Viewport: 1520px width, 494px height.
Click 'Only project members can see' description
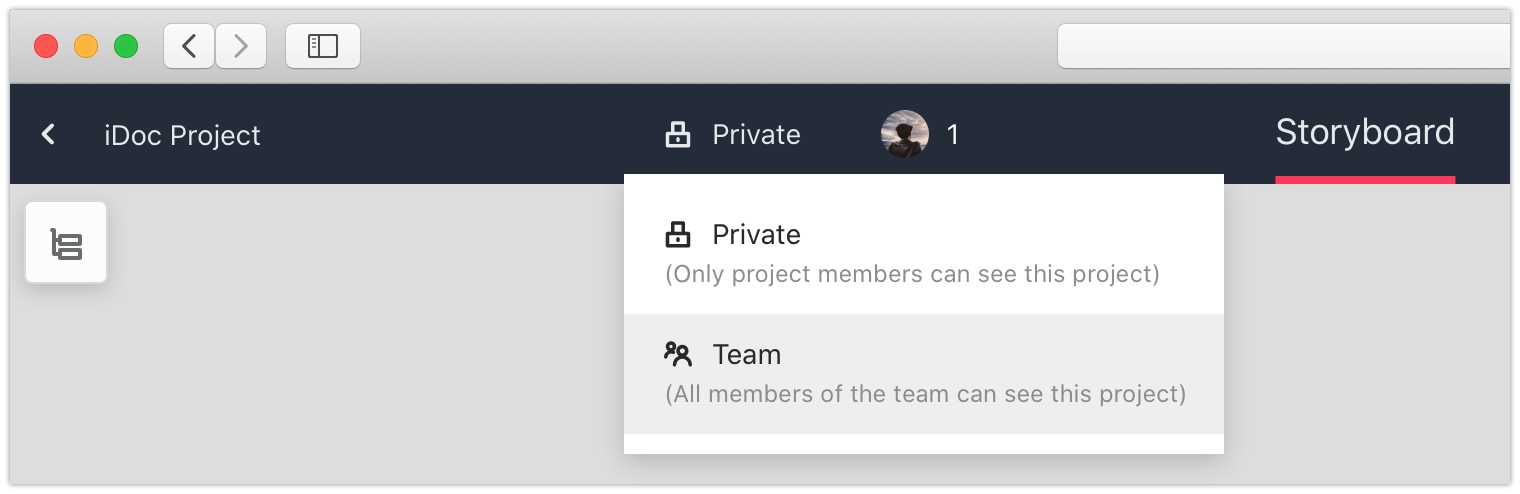pyautogui.click(x=913, y=274)
